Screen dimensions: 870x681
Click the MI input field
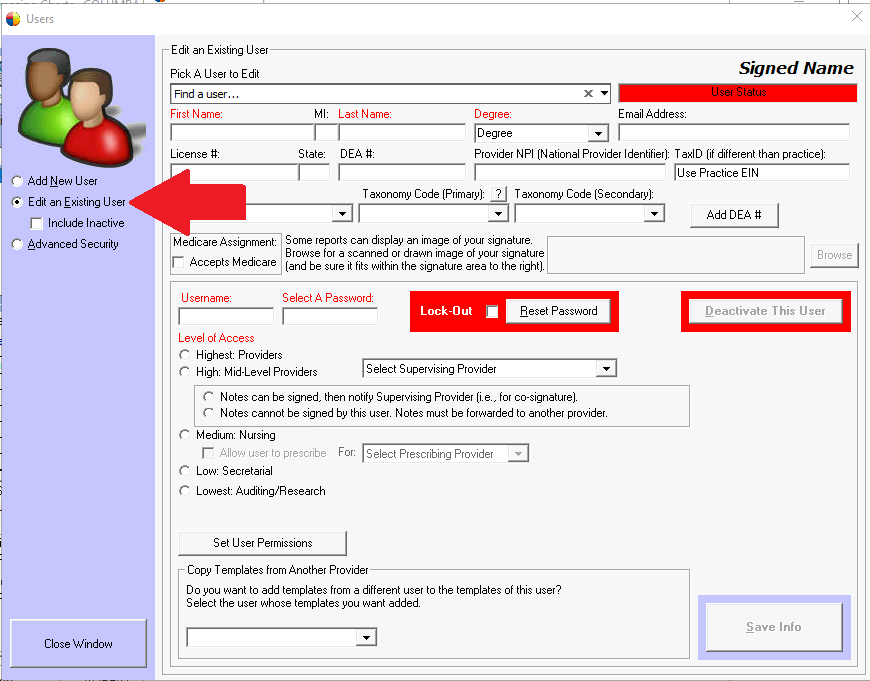pyautogui.click(x=326, y=133)
